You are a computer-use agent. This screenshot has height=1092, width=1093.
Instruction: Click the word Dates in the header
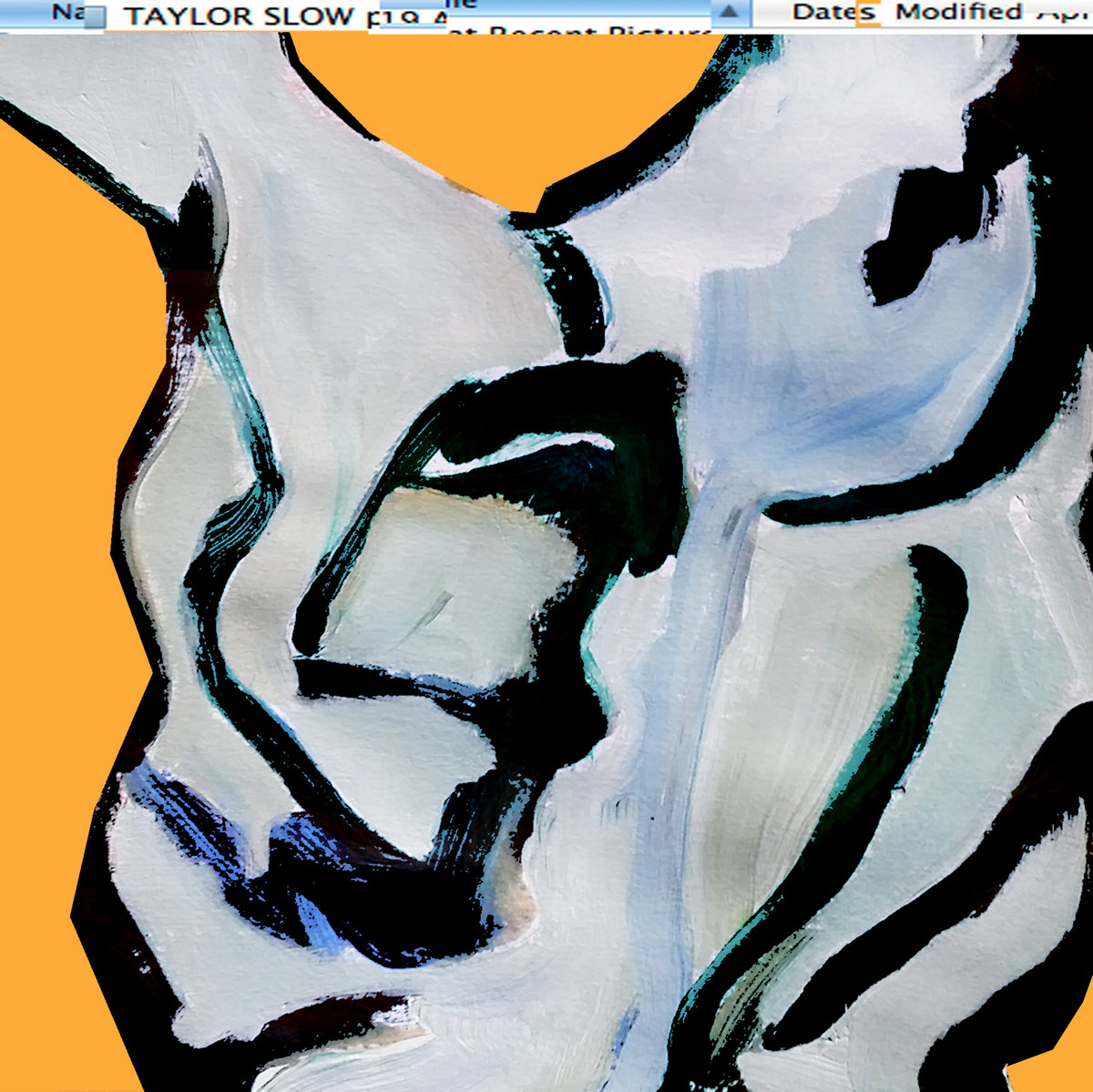[831, 12]
